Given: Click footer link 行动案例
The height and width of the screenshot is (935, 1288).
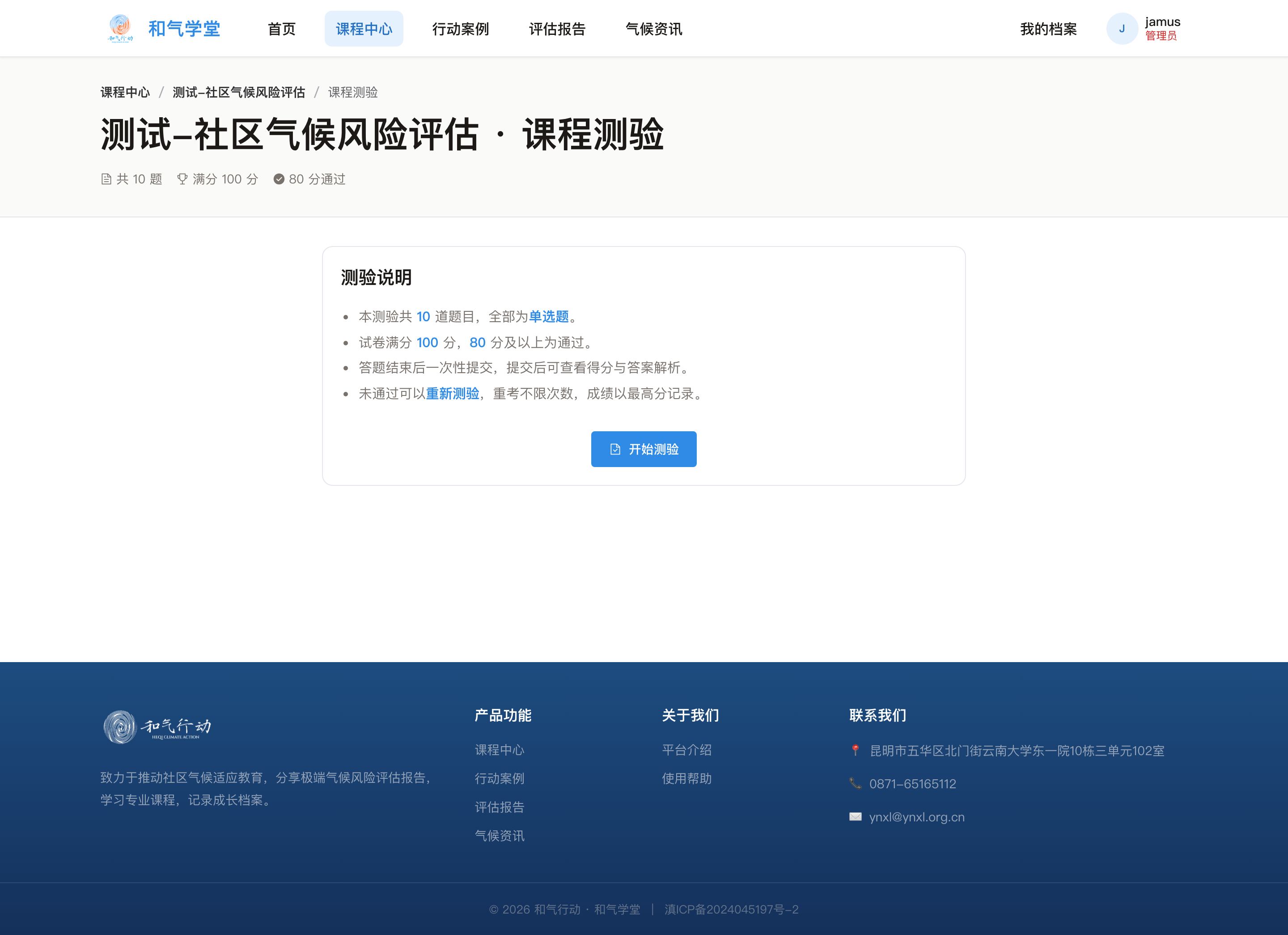Looking at the screenshot, I should pyautogui.click(x=500, y=778).
